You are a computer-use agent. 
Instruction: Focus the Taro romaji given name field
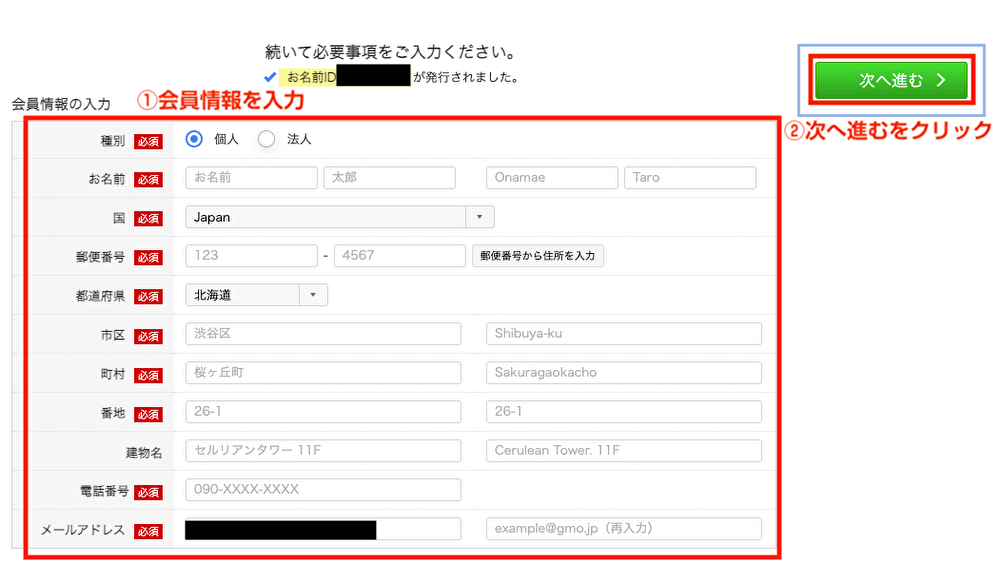pos(690,178)
